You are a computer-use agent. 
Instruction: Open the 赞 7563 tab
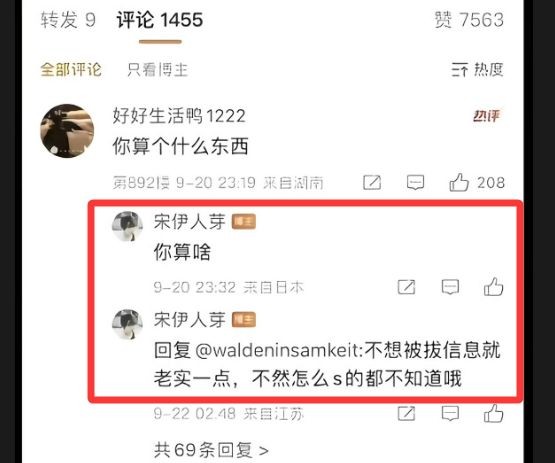click(x=469, y=20)
